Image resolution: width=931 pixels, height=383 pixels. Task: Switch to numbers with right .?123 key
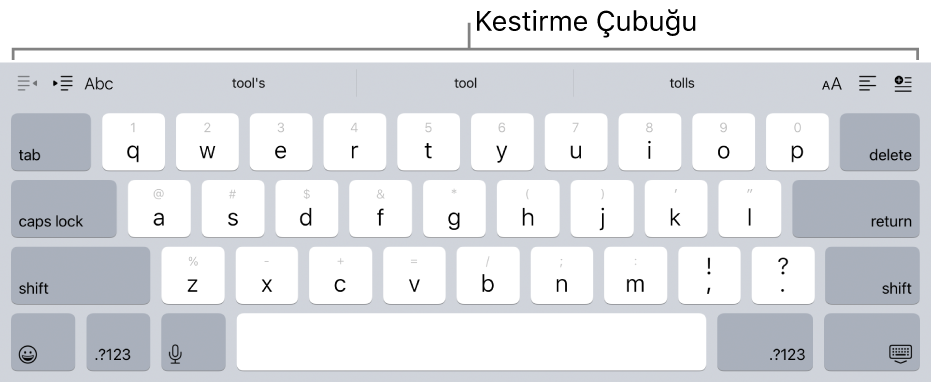click(x=765, y=342)
